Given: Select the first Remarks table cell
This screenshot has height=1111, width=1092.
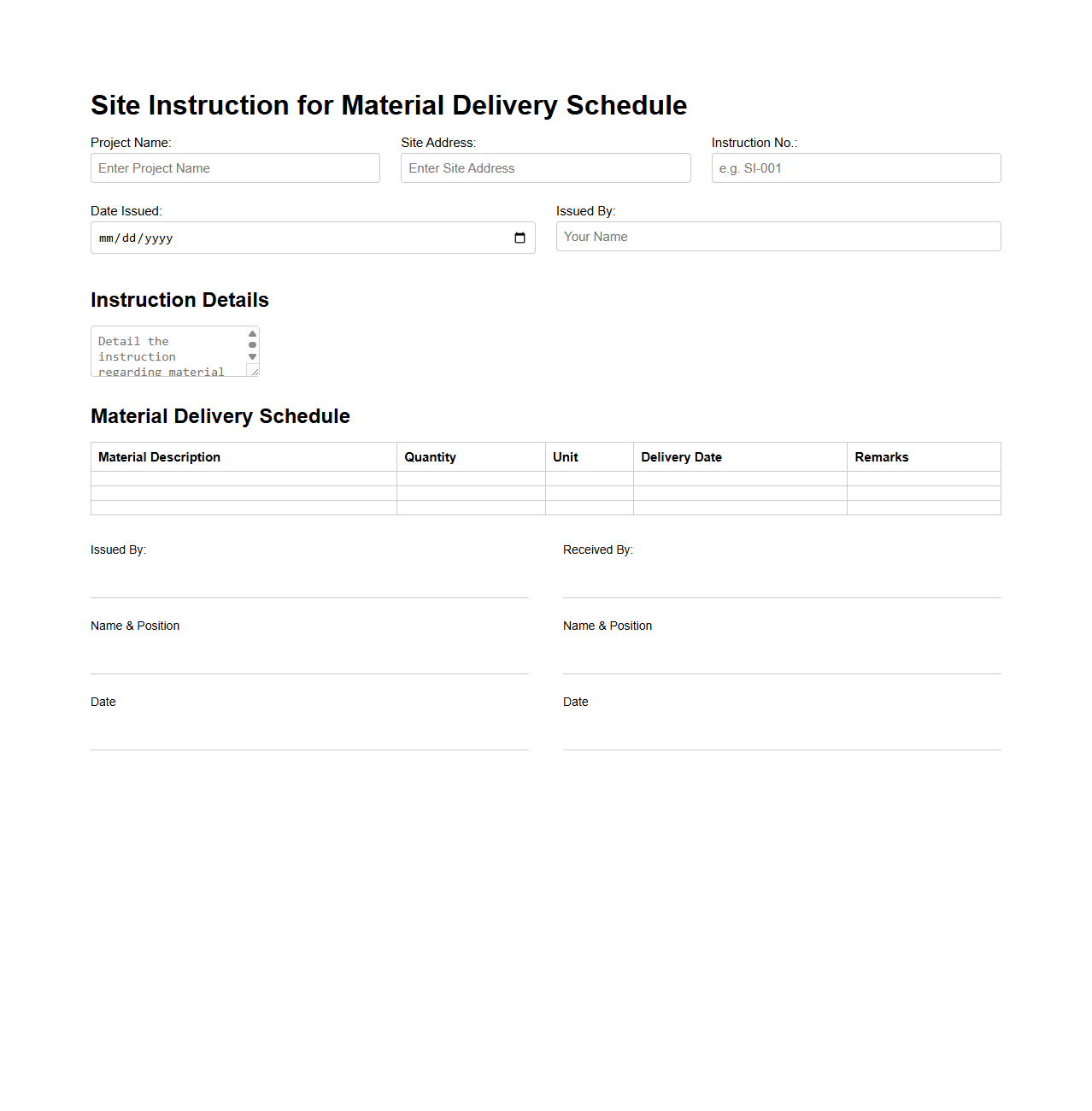Looking at the screenshot, I should pyautogui.click(x=924, y=479).
